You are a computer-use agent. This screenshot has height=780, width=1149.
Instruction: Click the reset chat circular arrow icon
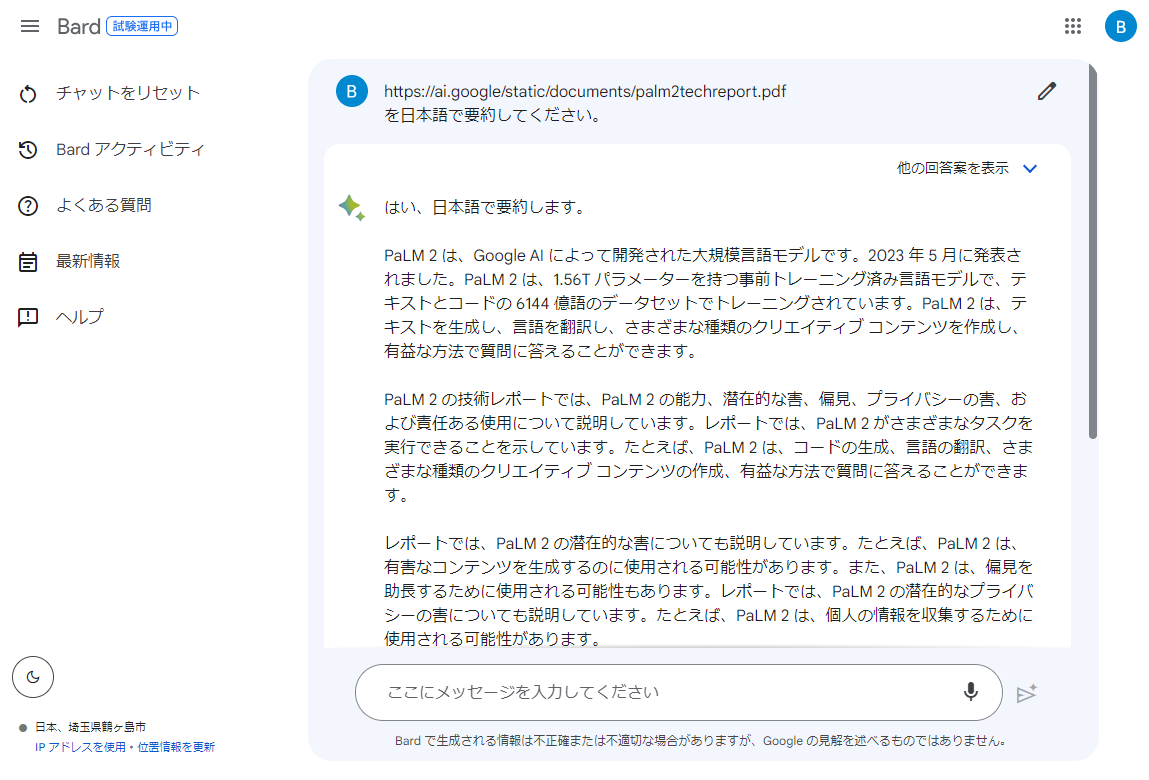(28, 94)
